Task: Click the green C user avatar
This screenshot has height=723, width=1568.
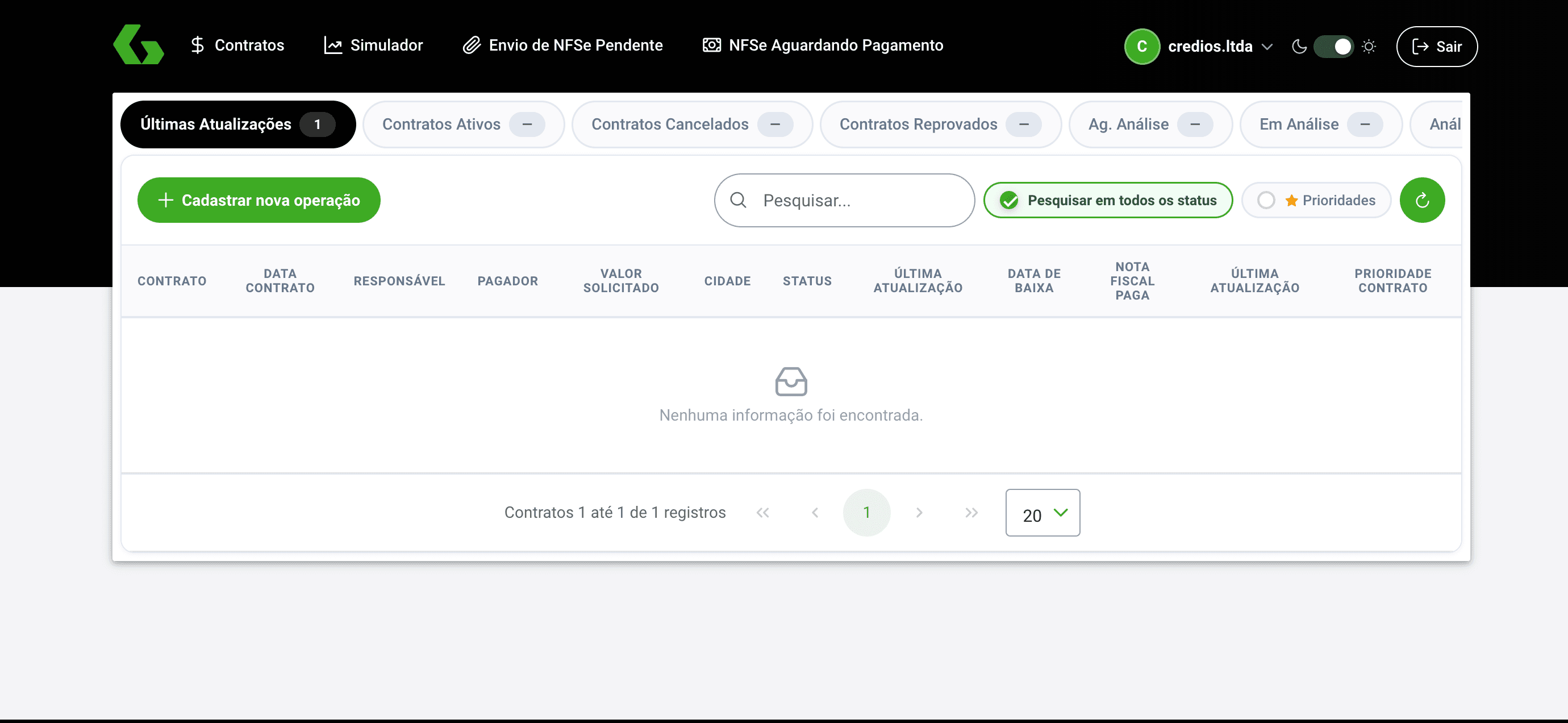Action: click(1142, 46)
